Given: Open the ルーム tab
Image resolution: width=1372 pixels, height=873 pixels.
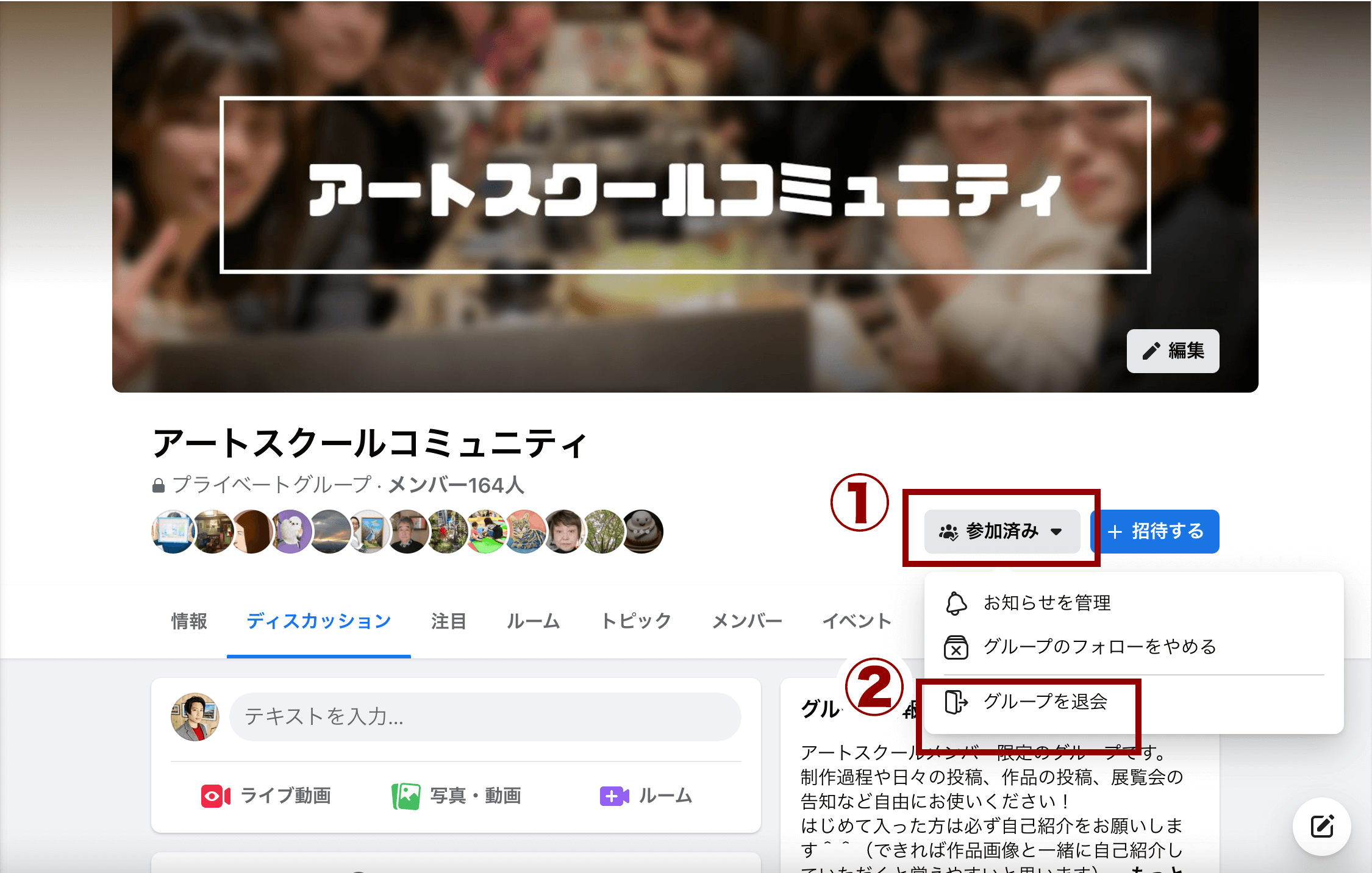Looking at the screenshot, I should 534,621.
